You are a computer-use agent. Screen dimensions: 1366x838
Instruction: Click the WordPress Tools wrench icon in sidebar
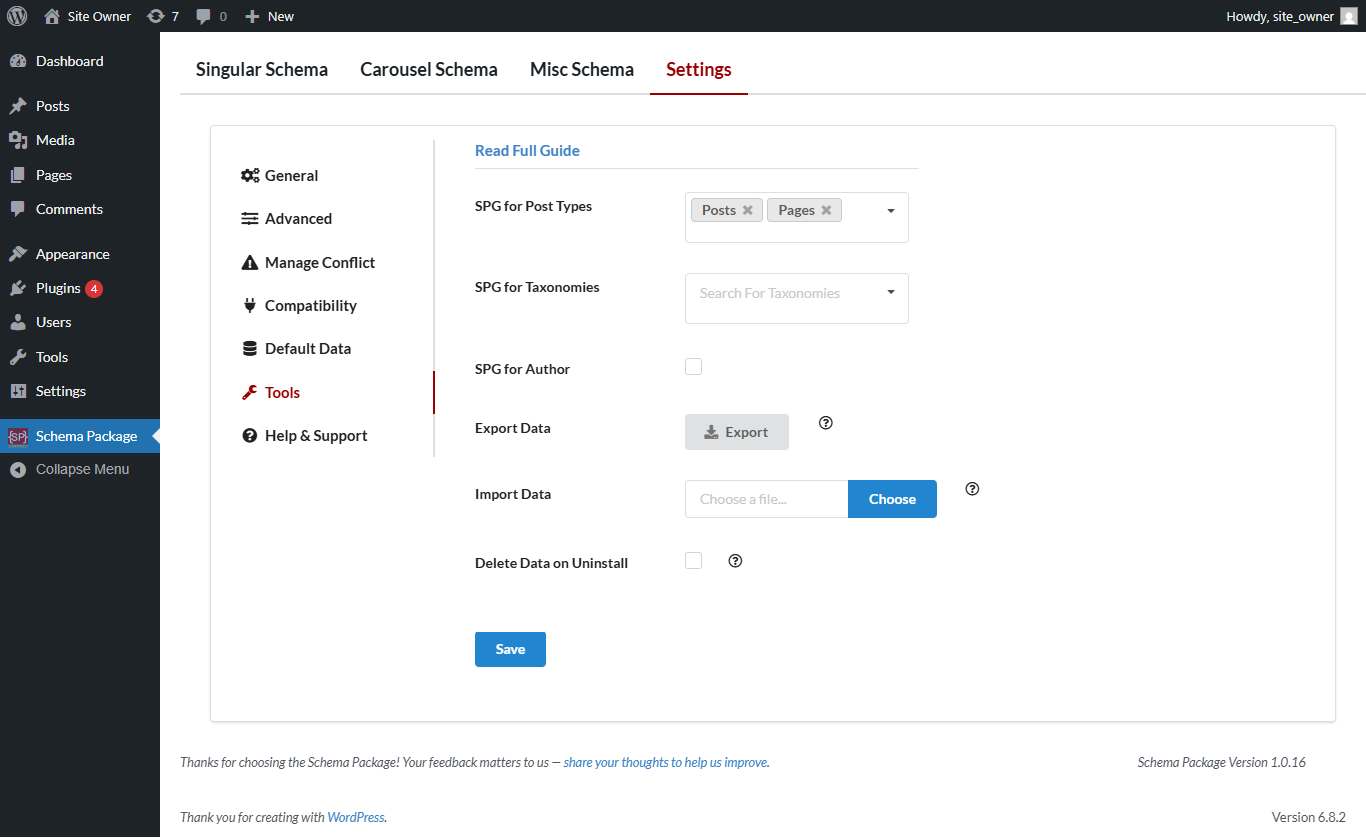click(18, 357)
